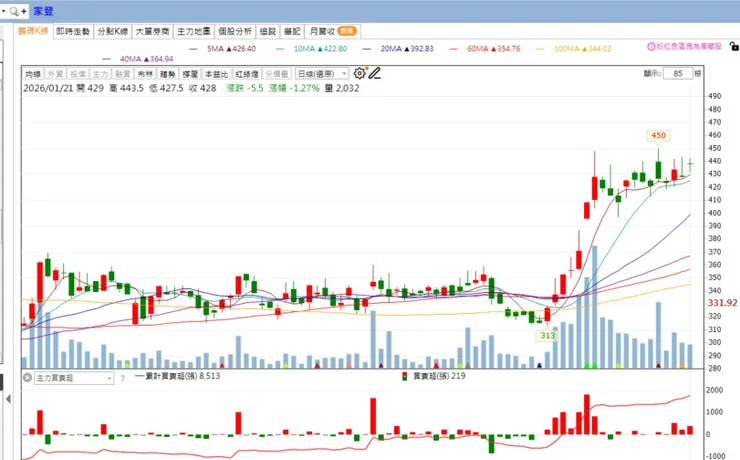This screenshot has width=740, height=460.
Task: Click the 60MA value 354.76
Action: pyautogui.click(x=507, y=49)
